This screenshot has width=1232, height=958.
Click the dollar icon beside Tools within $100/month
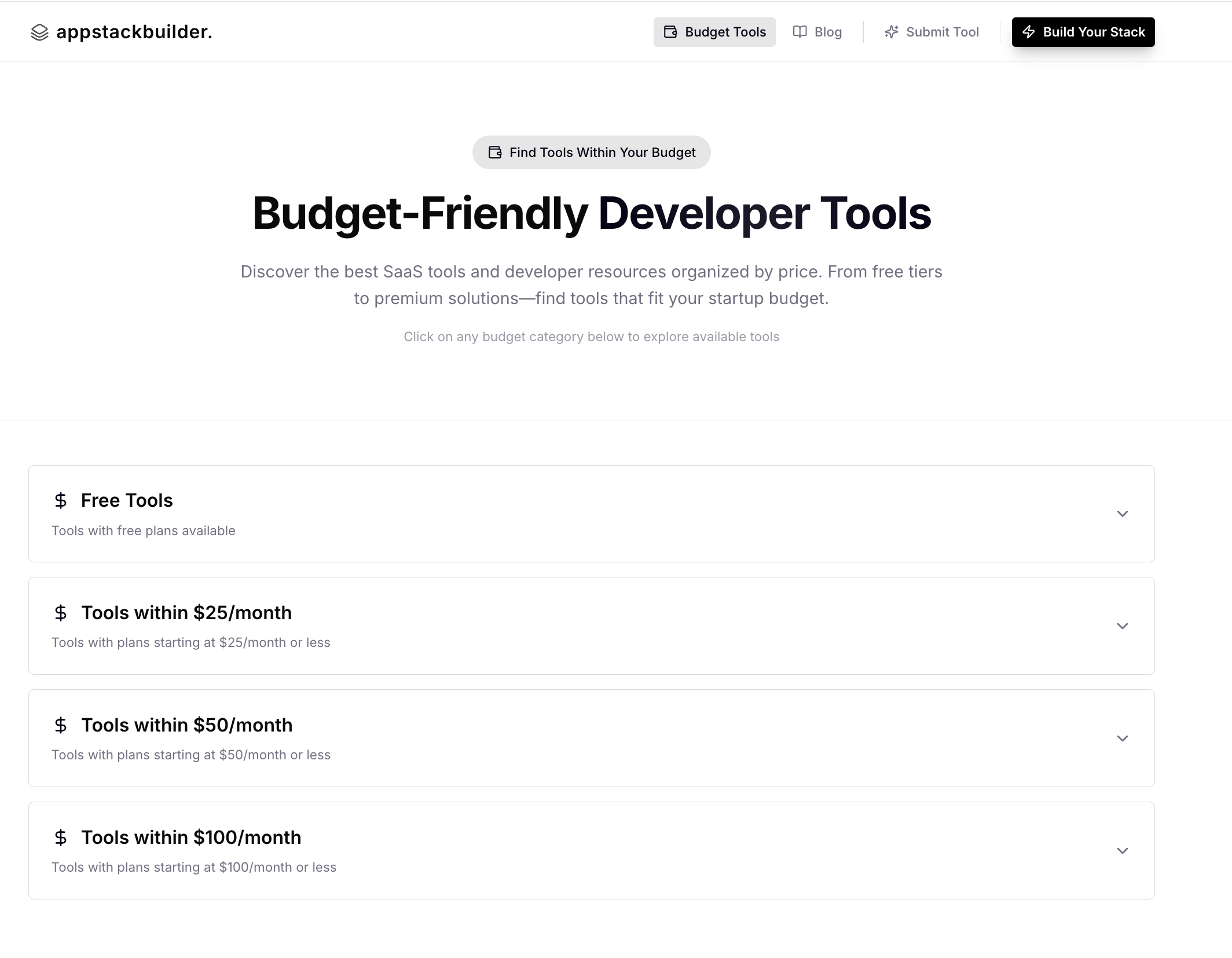coord(60,838)
